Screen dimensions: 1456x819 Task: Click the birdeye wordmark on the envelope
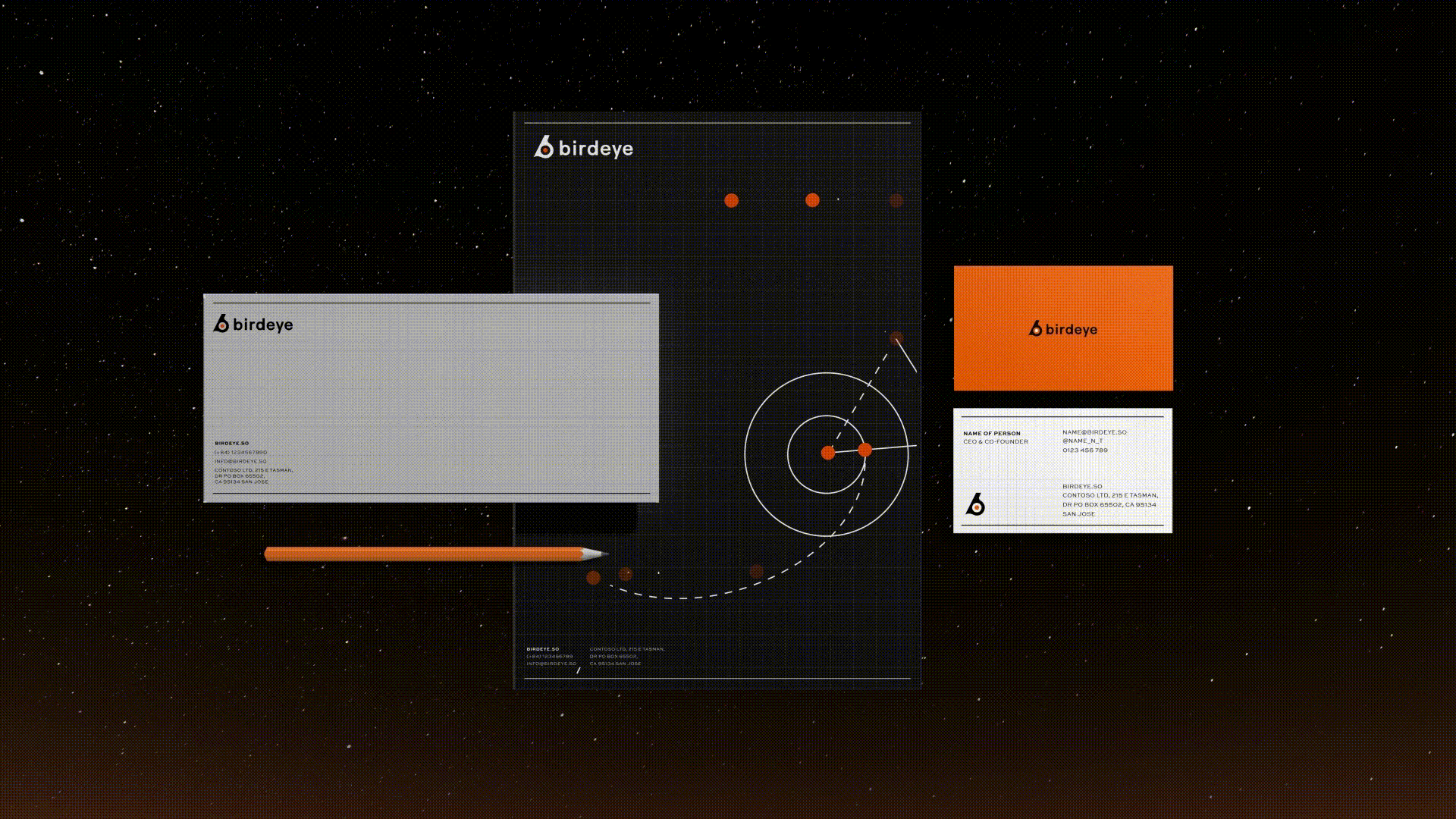pos(262,325)
